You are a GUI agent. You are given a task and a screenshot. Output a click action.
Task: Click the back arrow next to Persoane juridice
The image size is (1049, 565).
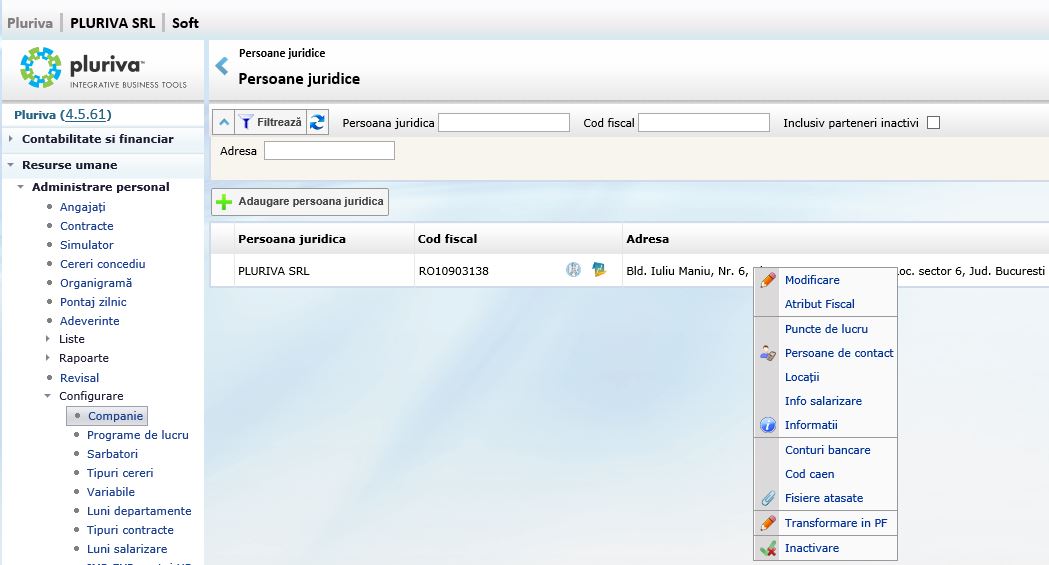click(222, 67)
